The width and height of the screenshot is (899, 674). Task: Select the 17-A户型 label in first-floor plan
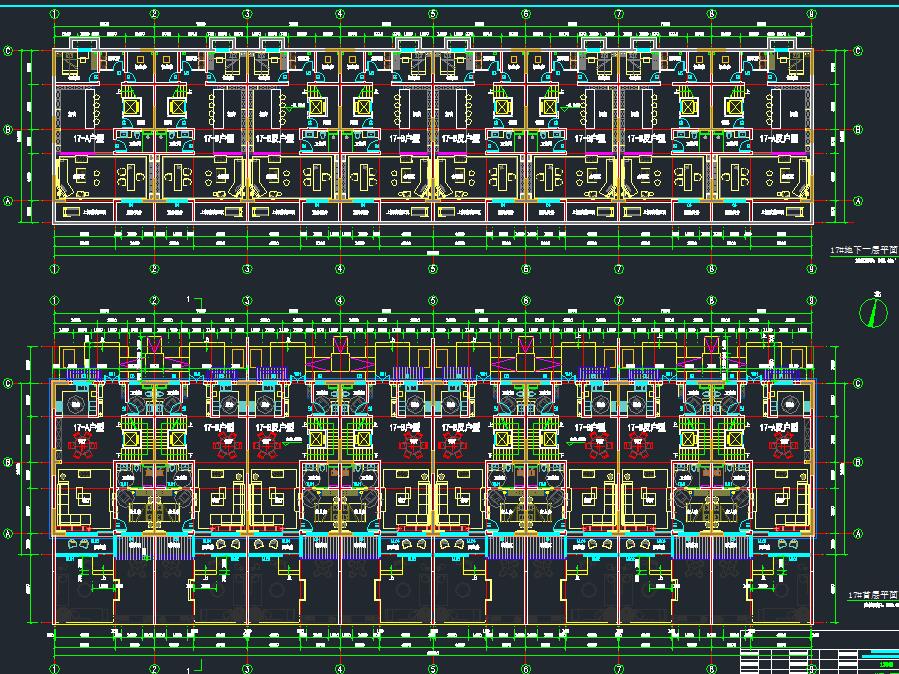click(89, 428)
